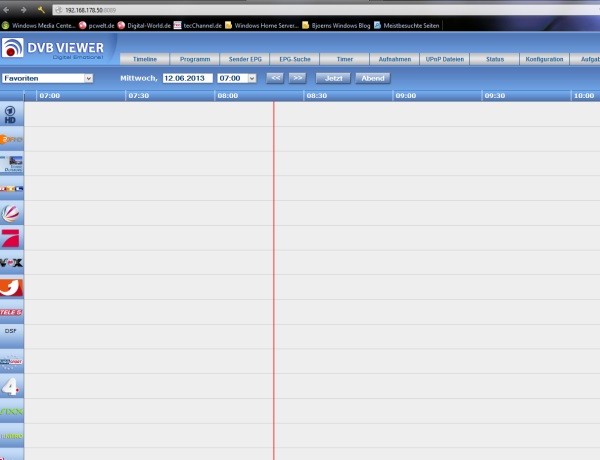The height and width of the screenshot is (460, 600).
Task: Open the UPnP Dateien tab
Action: tap(445, 59)
